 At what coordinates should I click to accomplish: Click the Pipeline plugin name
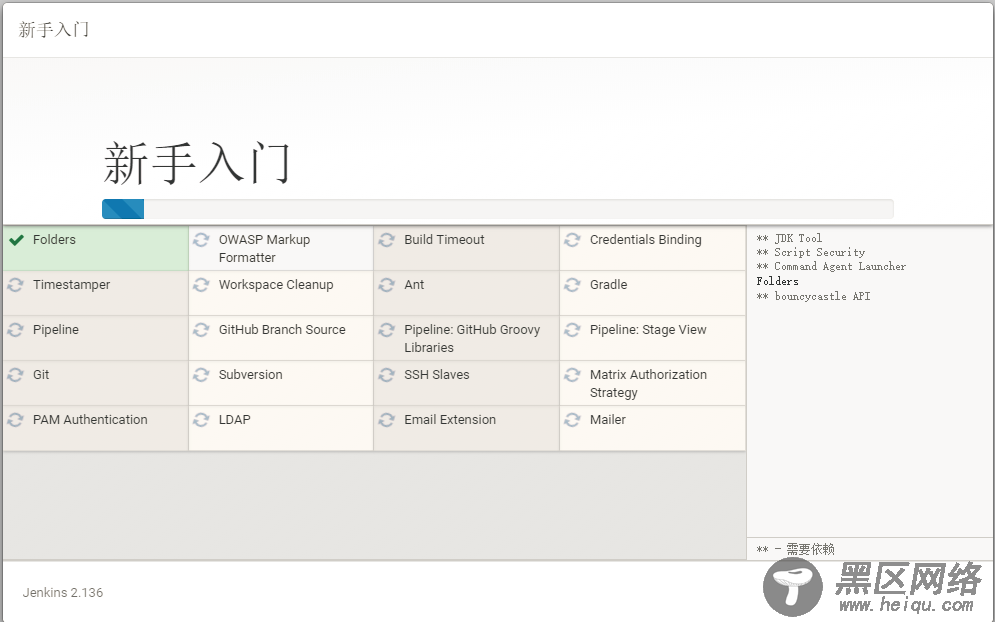56,330
